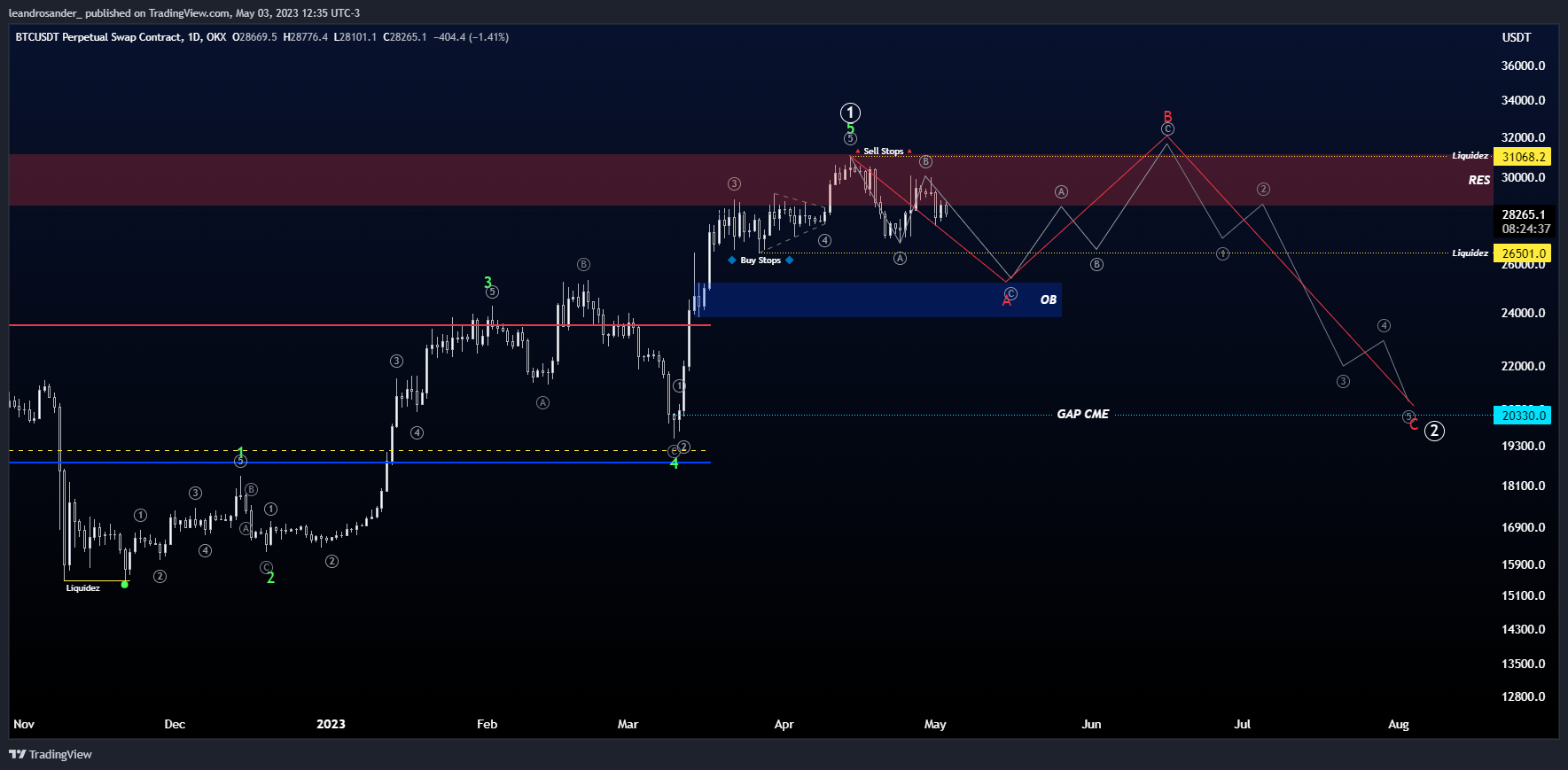Click the green 1 label on the yellow dashed line

241,453
